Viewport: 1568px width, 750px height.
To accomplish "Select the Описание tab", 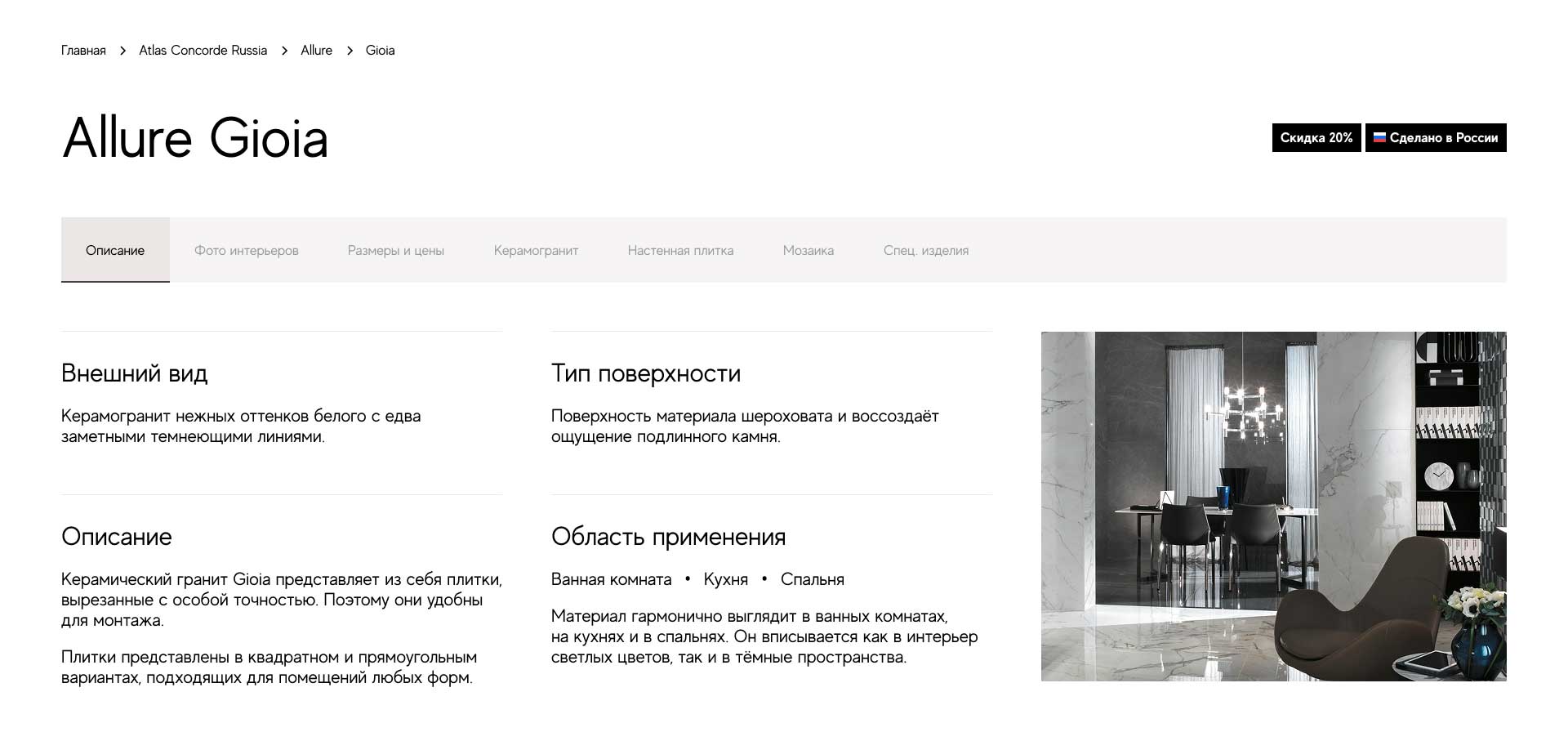I will (115, 250).
